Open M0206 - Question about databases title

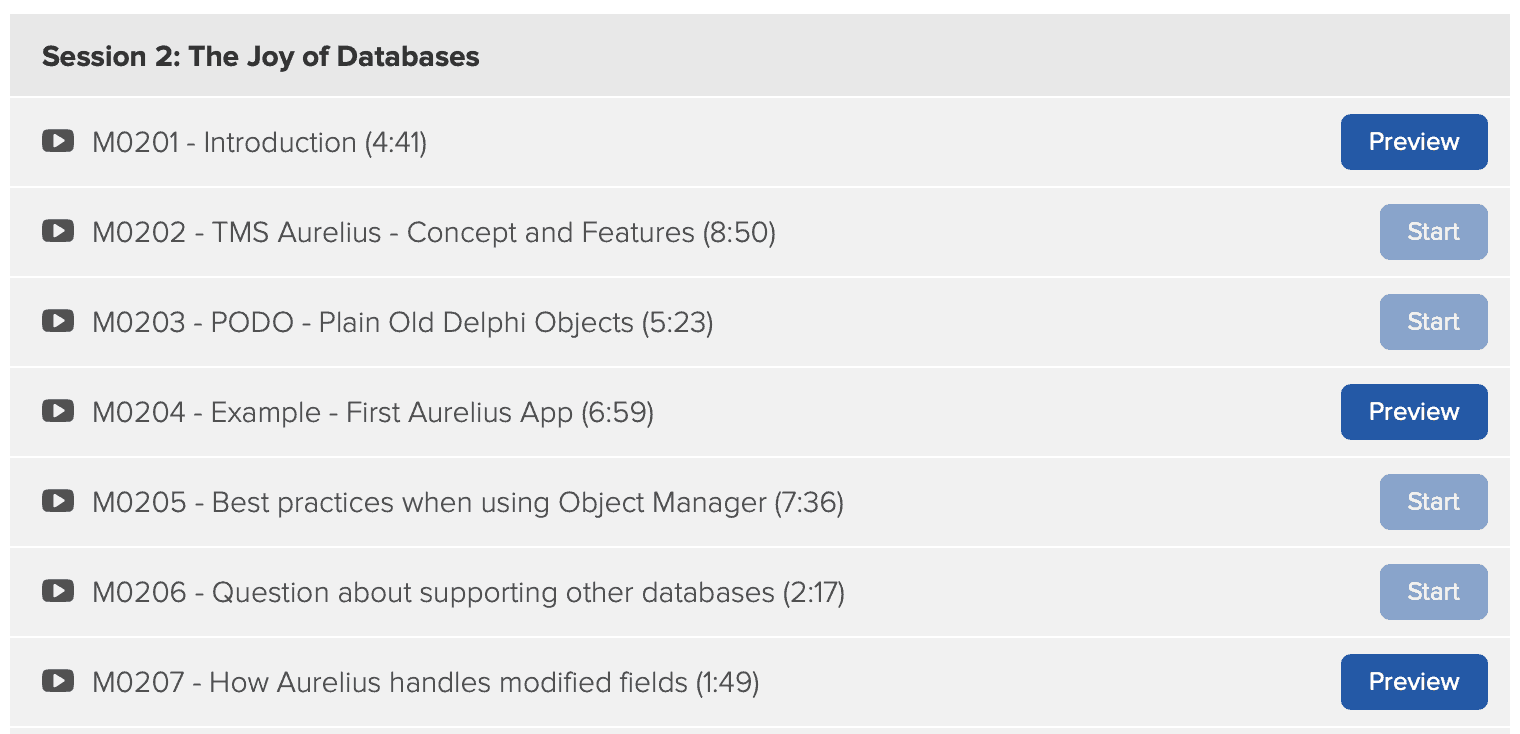(x=468, y=593)
